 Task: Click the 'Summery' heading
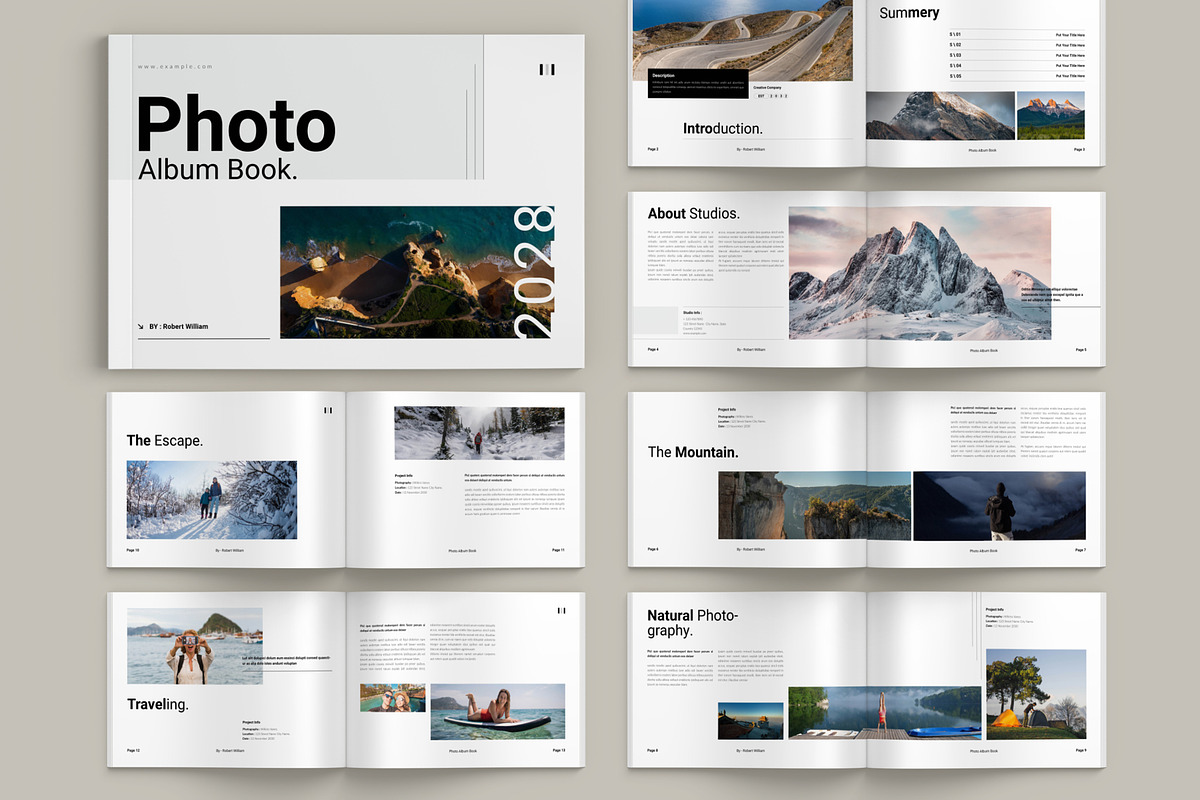tap(909, 13)
